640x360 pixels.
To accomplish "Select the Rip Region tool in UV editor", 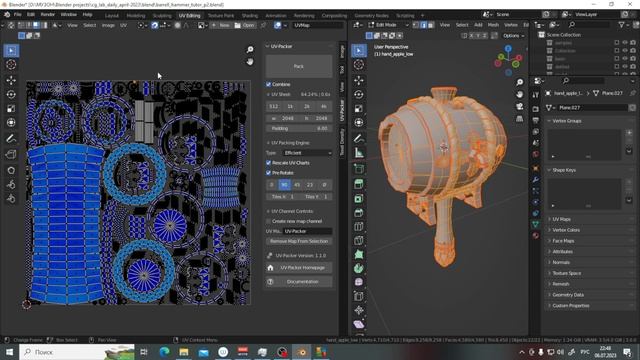I will pyautogui.click(x=11, y=154).
